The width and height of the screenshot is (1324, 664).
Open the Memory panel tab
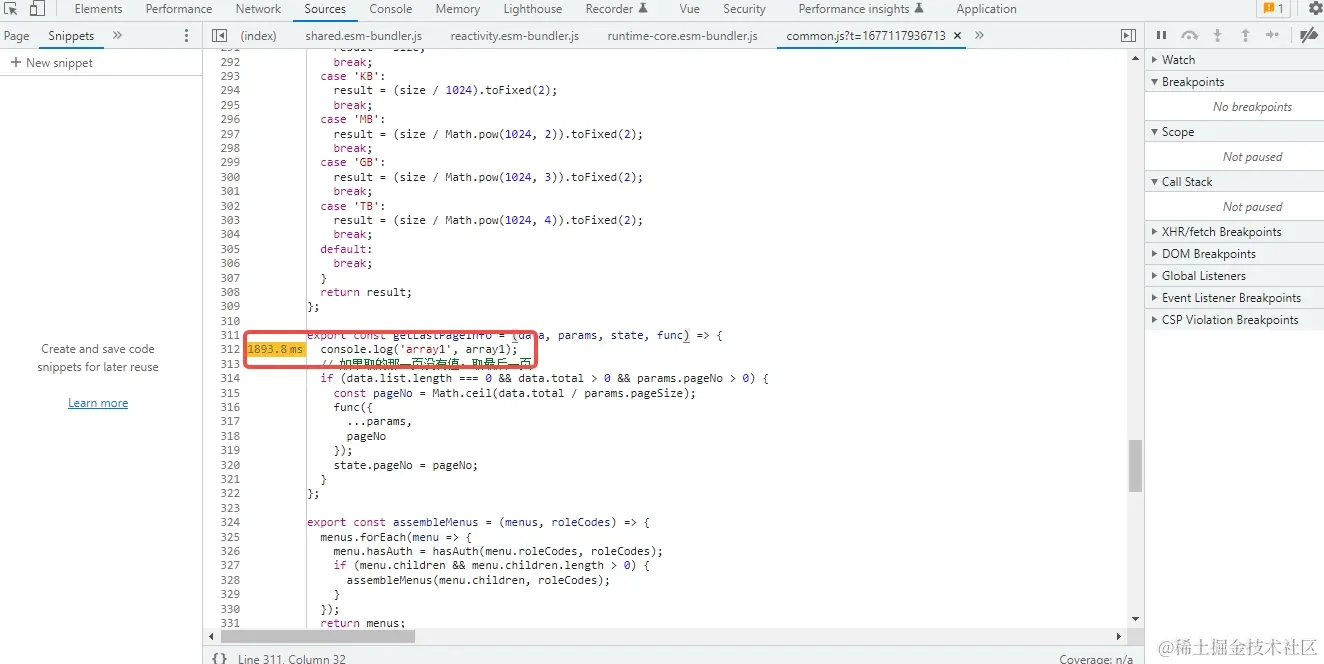[x=457, y=9]
